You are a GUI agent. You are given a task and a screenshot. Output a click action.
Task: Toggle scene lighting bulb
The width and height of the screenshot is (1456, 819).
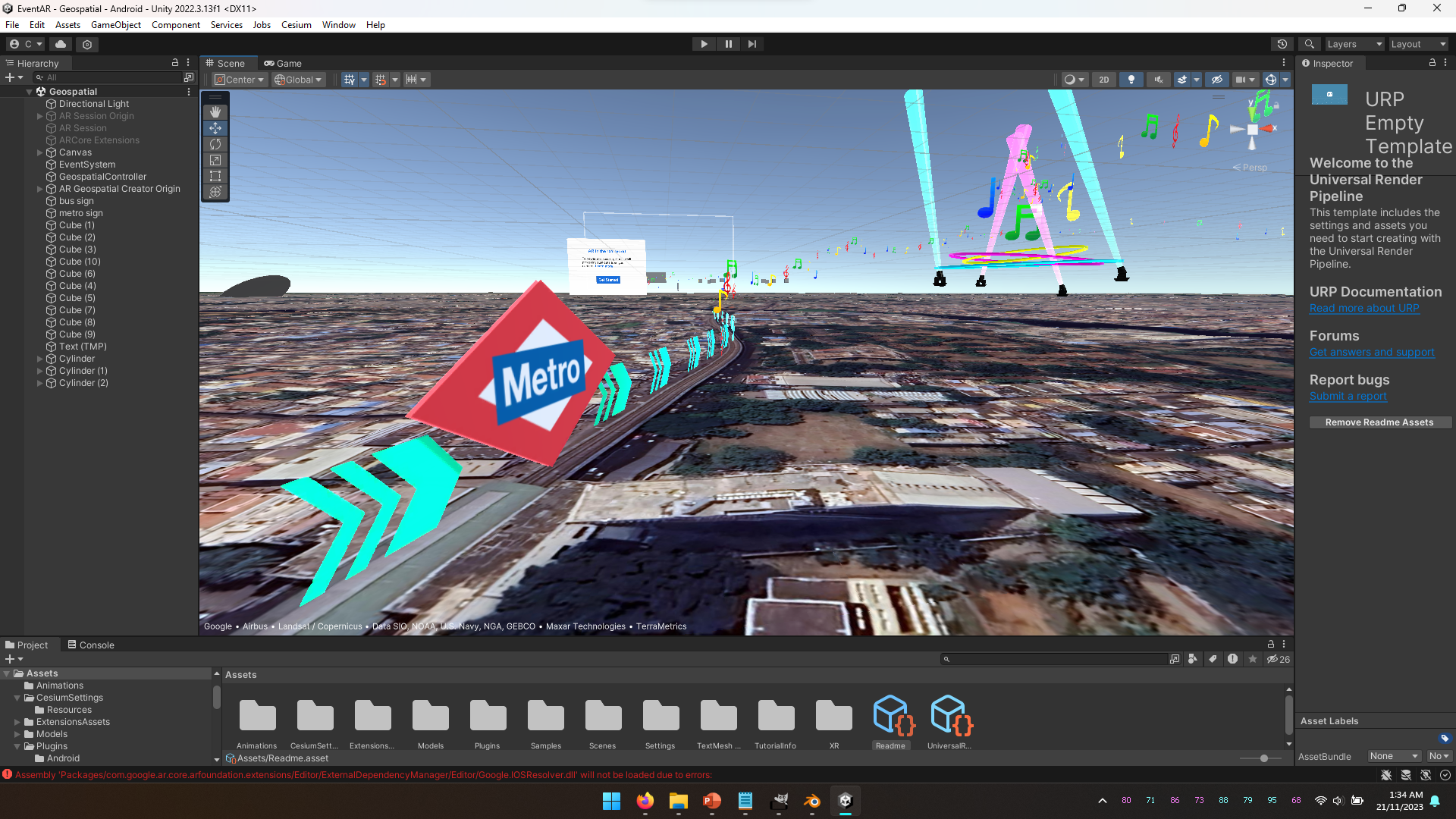(x=1131, y=80)
